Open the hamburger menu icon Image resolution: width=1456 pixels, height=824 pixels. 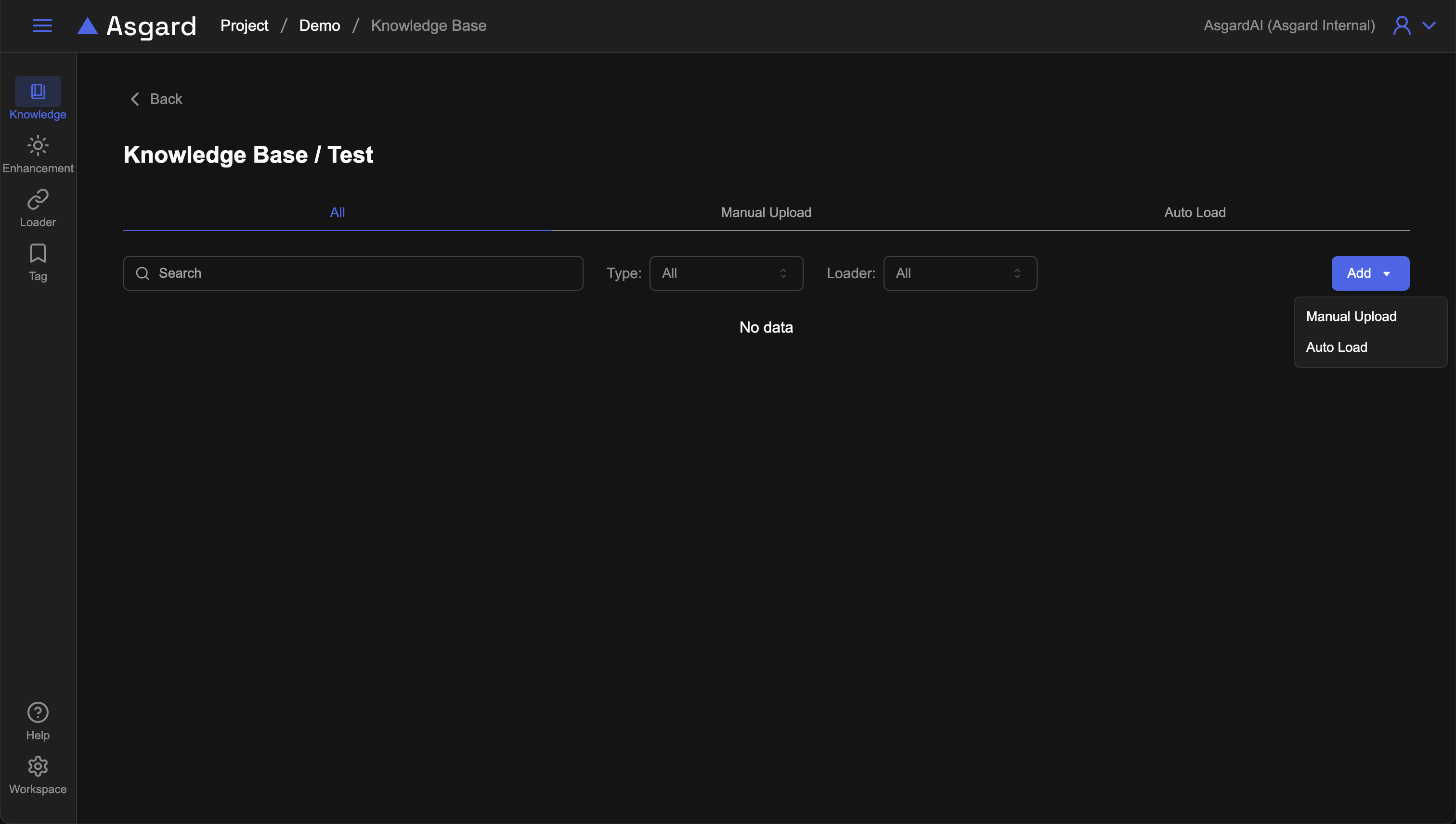point(42,26)
